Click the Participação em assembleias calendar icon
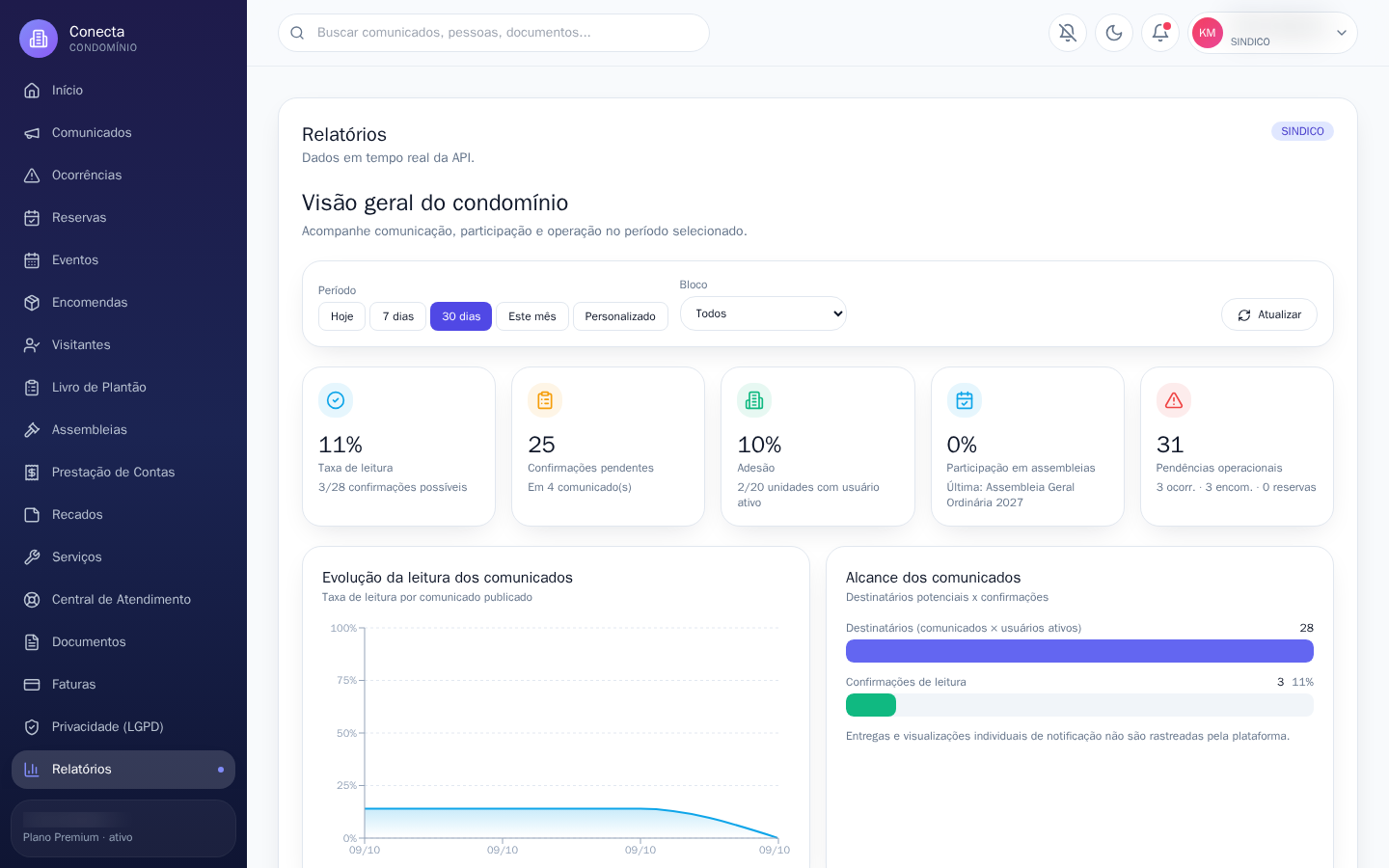 pos(964,400)
